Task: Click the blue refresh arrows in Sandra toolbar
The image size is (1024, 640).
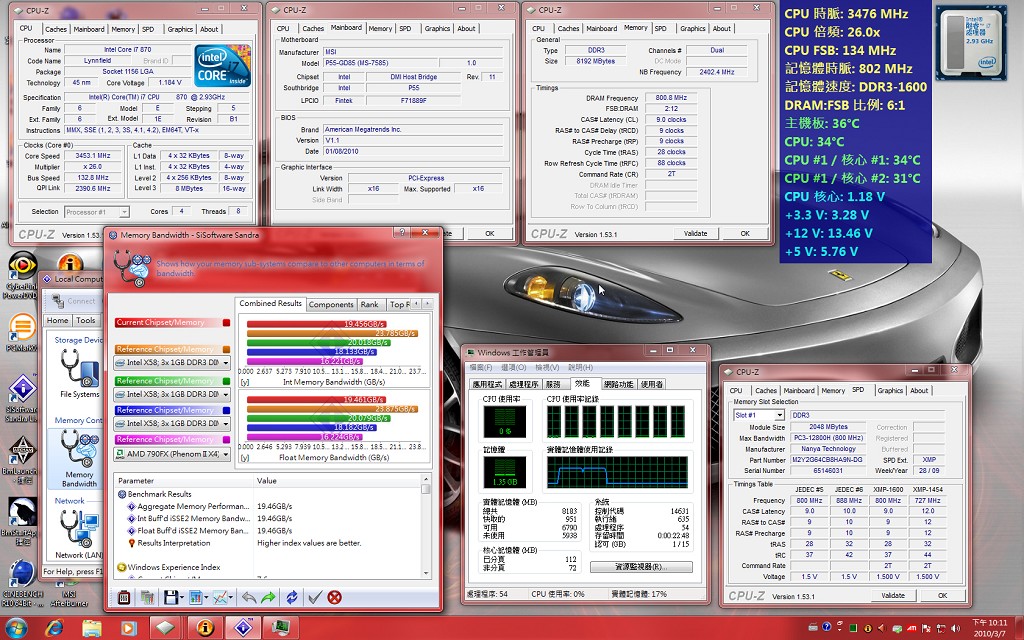Action: [x=292, y=597]
